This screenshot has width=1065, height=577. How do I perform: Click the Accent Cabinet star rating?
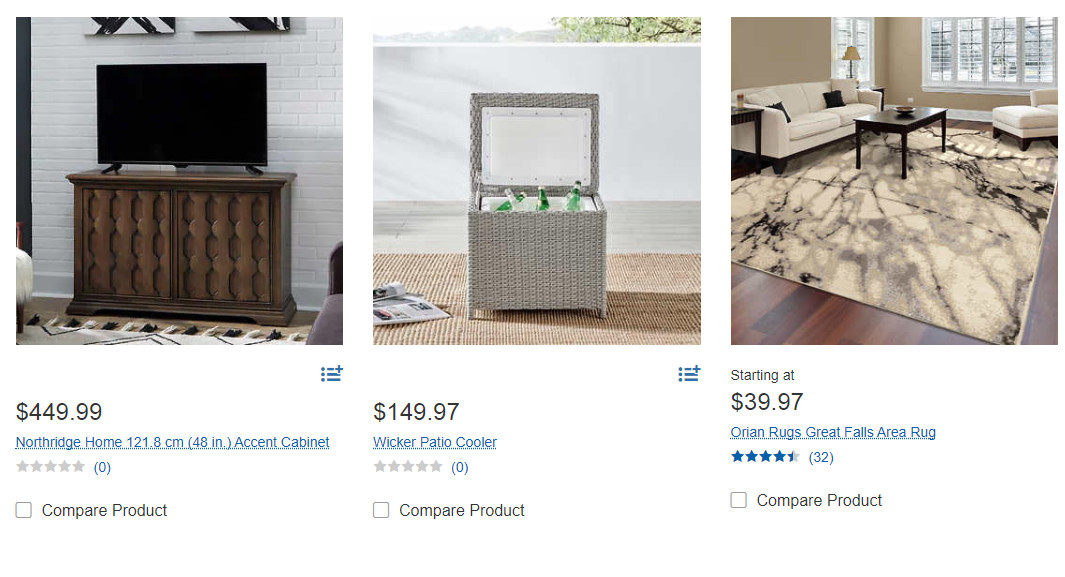click(x=50, y=467)
